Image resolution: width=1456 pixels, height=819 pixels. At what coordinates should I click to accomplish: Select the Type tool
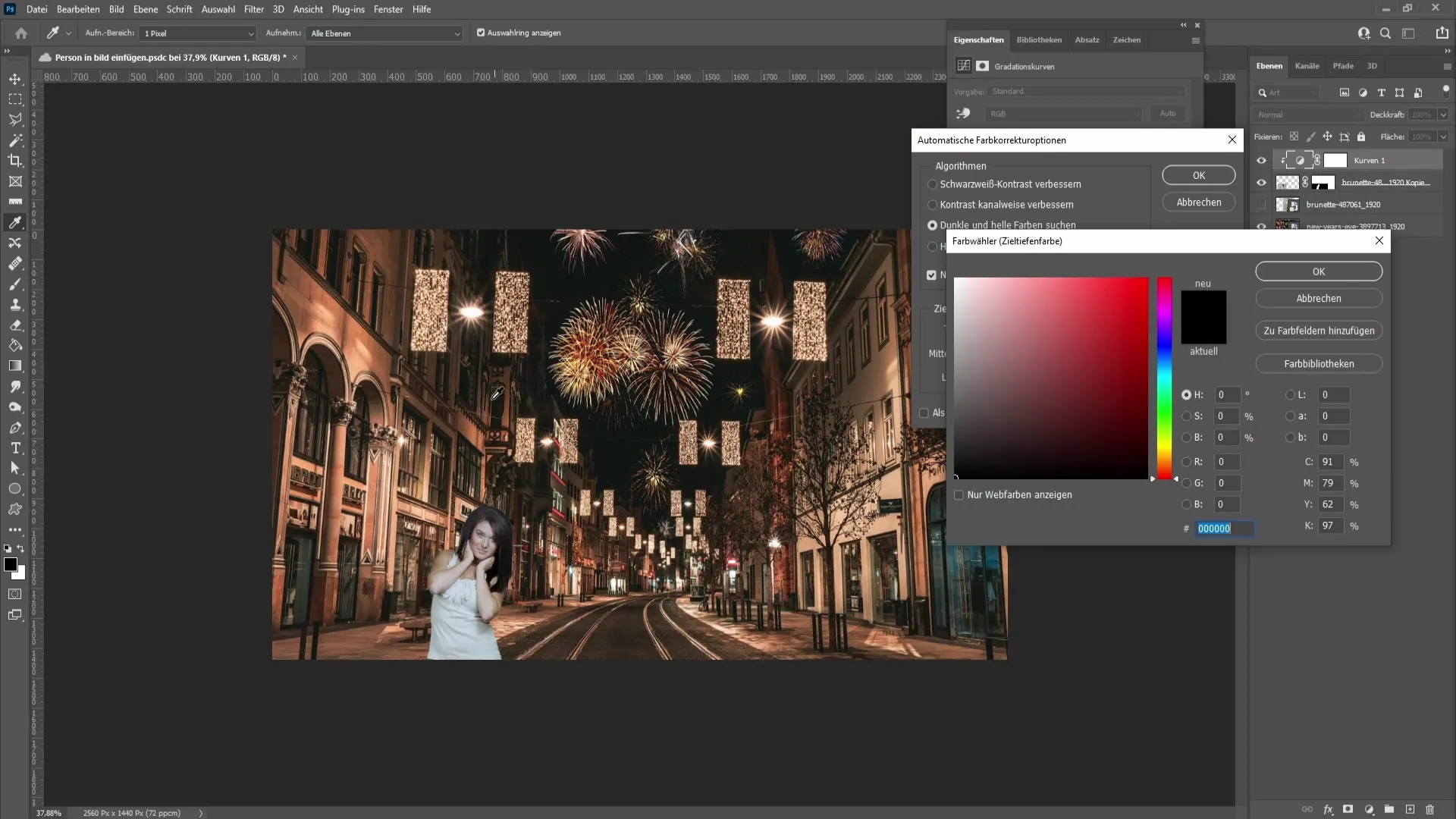[x=15, y=447]
